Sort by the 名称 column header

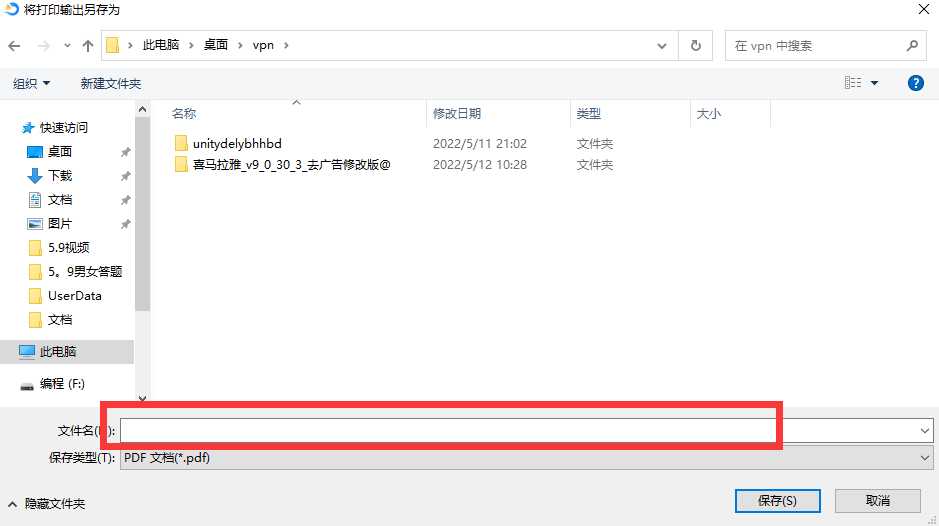click(184, 113)
